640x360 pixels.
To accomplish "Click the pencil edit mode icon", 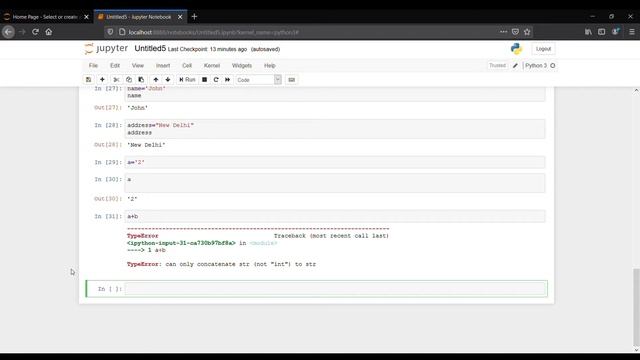I will (515, 66).
